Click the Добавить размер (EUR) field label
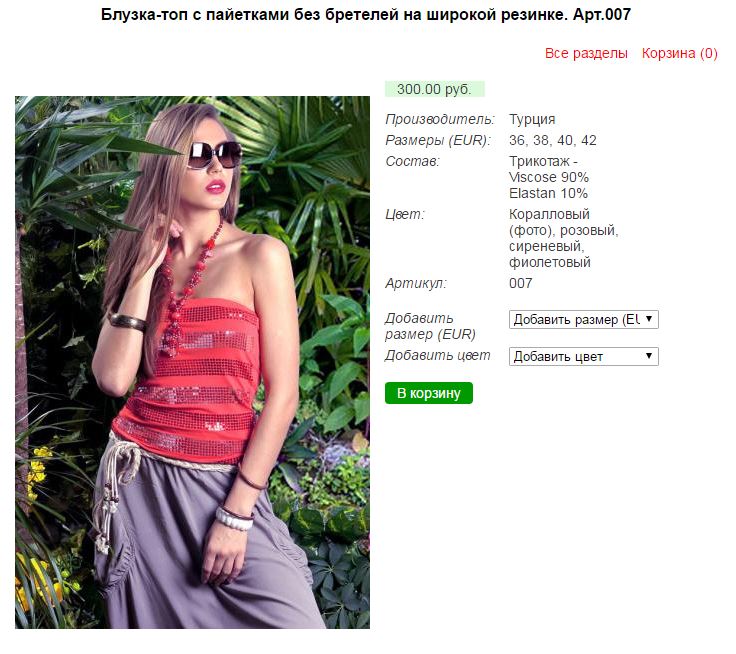The width and height of the screenshot is (736, 654). click(430, 326)
